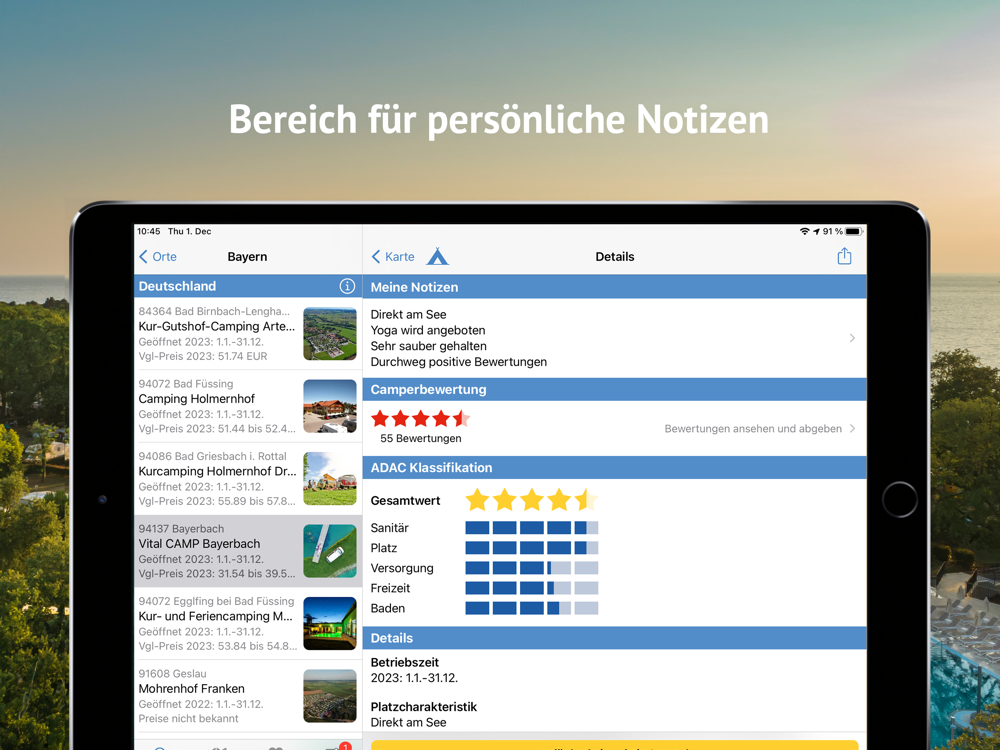Select Camping Holmernhof list entry
1000x750 pixels.
pyautogui.click(x=247, y=406)
